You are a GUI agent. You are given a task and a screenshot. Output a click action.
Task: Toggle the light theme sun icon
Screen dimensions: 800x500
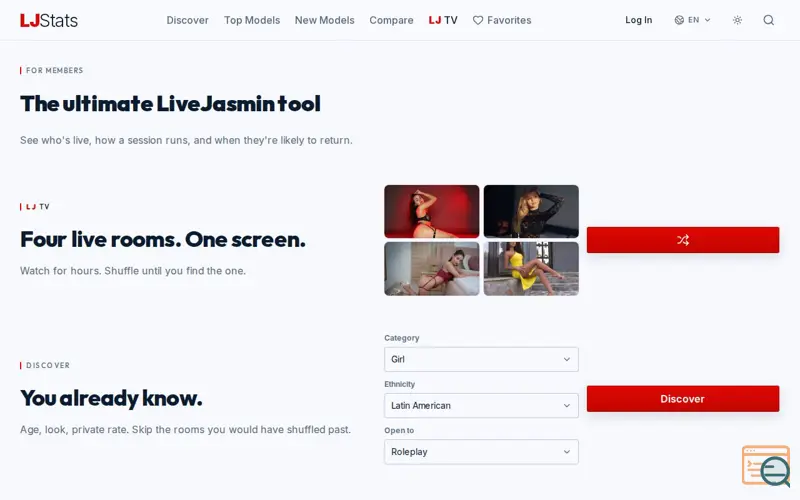(x=737, y=20)
